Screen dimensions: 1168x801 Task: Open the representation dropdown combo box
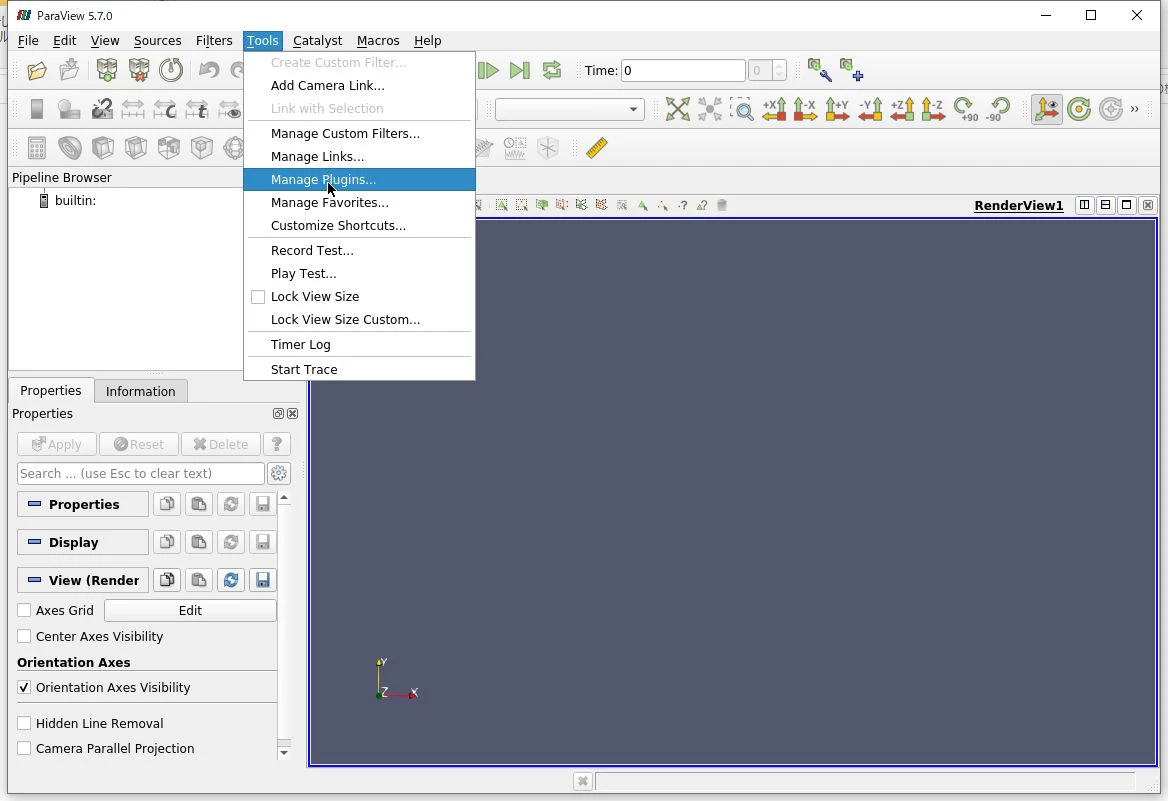pyautogui.click(x=569, y=110)
